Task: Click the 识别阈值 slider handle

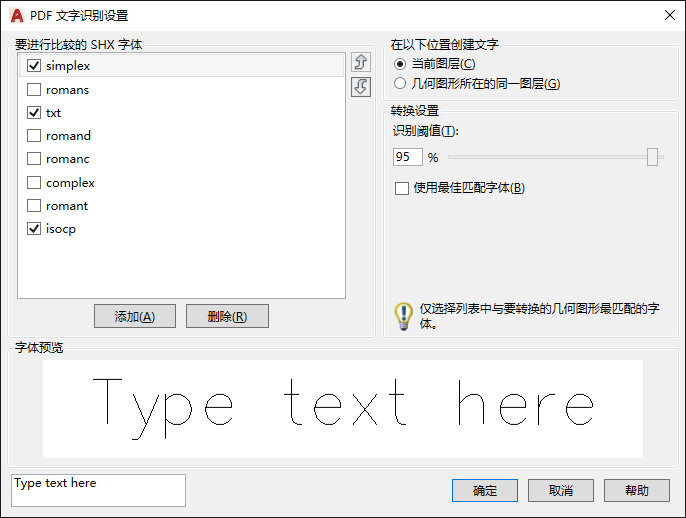Action: pos(652,157)
